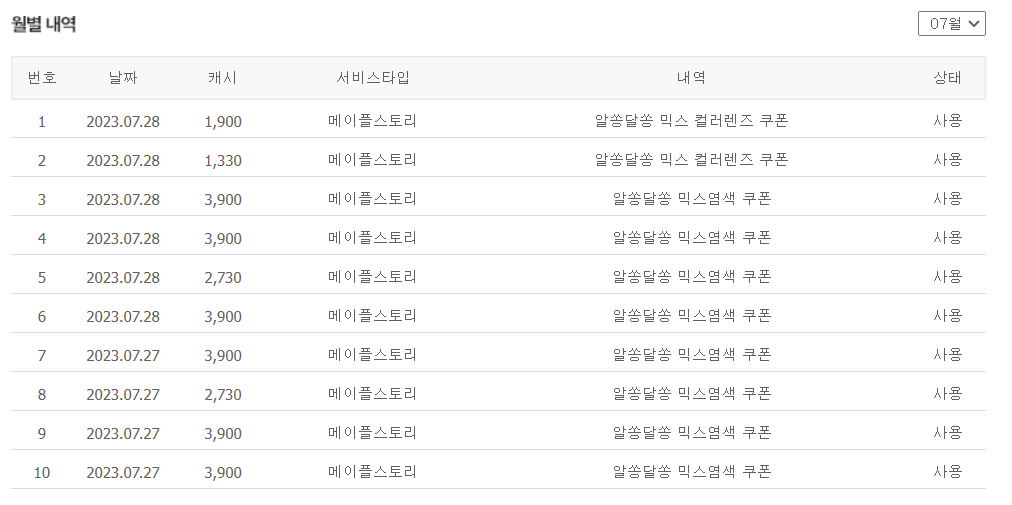Click row 8's 알쏭달쏭 믹스염색 쿠폰 entry

click(691, 394)
